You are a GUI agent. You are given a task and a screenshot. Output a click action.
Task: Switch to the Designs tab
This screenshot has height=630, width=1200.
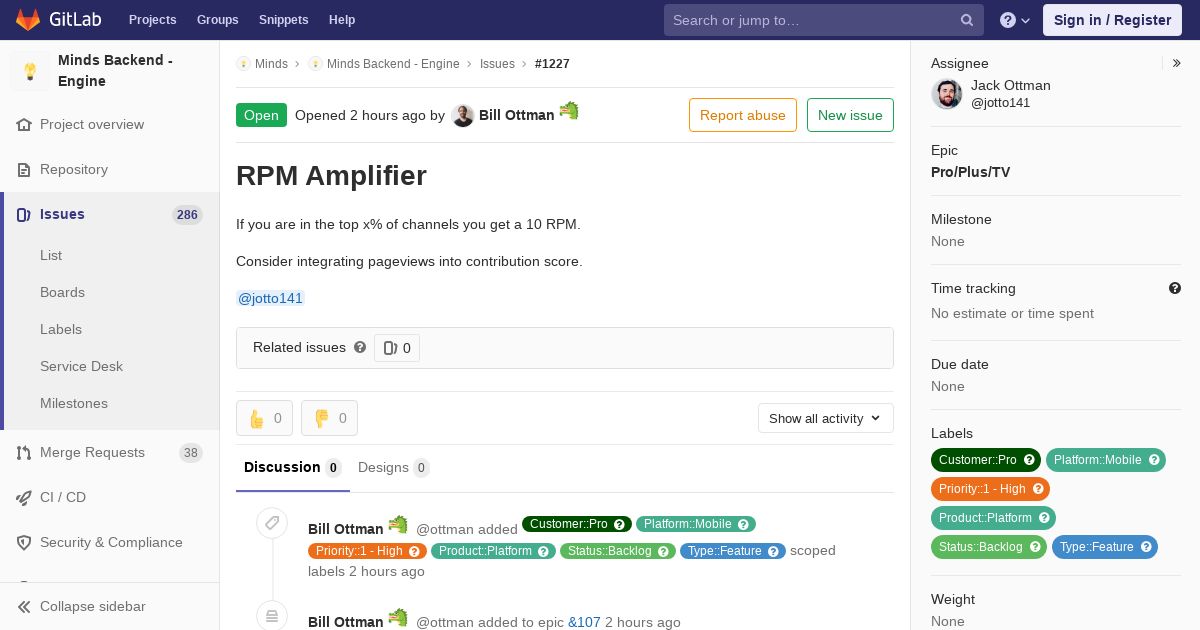point(394,468)
